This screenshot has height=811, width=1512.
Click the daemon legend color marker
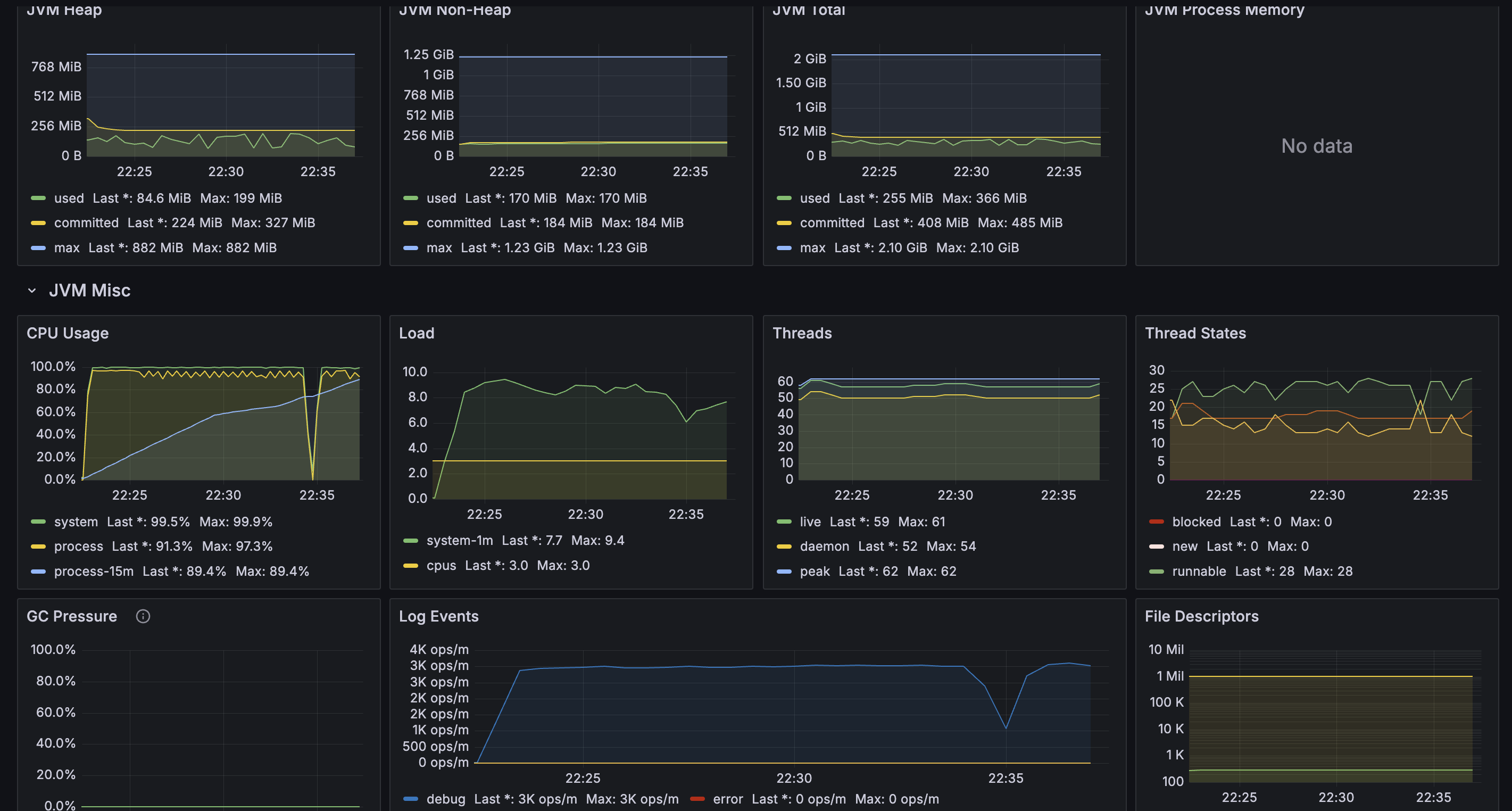784,546
